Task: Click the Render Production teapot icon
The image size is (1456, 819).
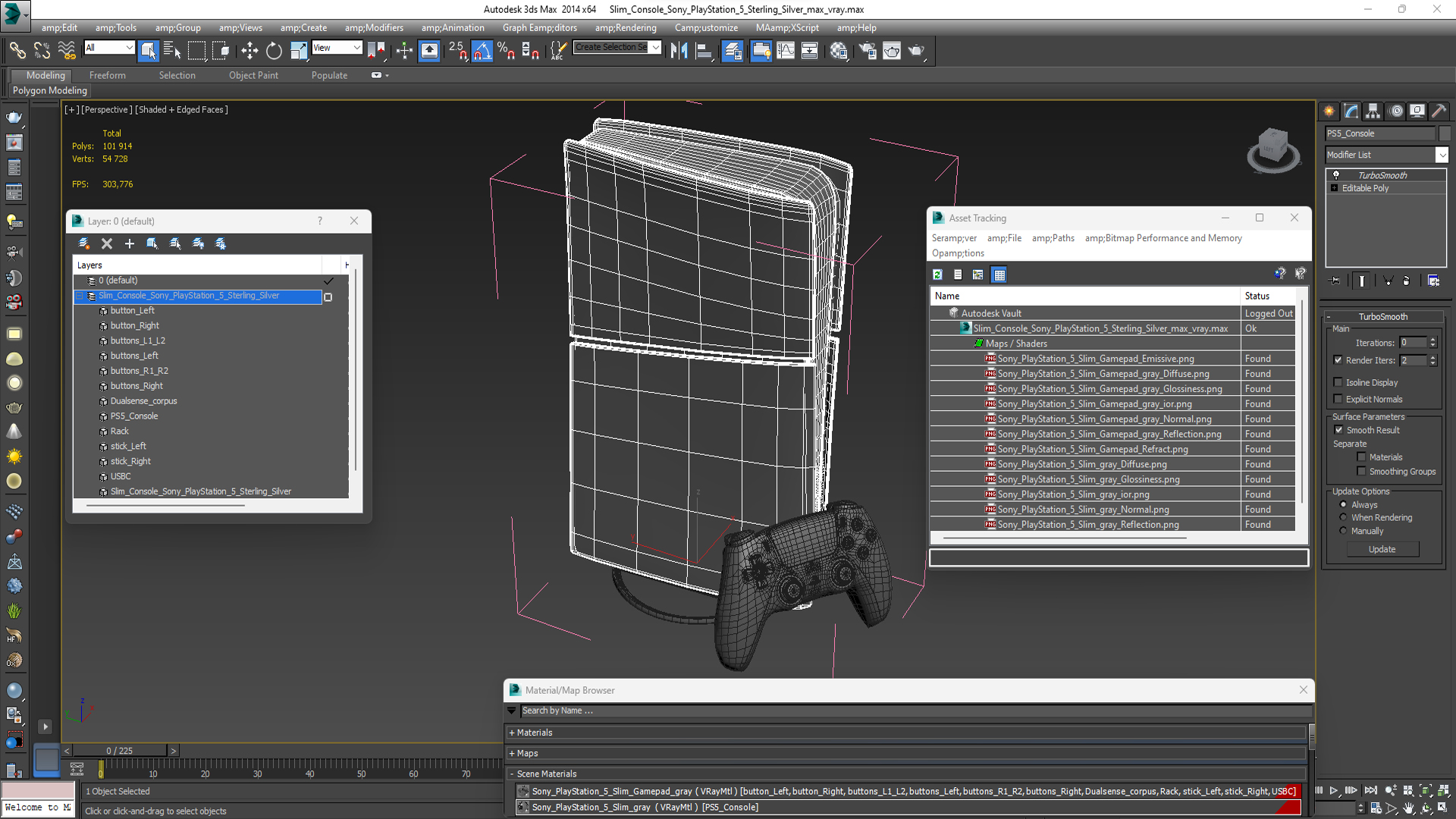Action: click(917, 50)
